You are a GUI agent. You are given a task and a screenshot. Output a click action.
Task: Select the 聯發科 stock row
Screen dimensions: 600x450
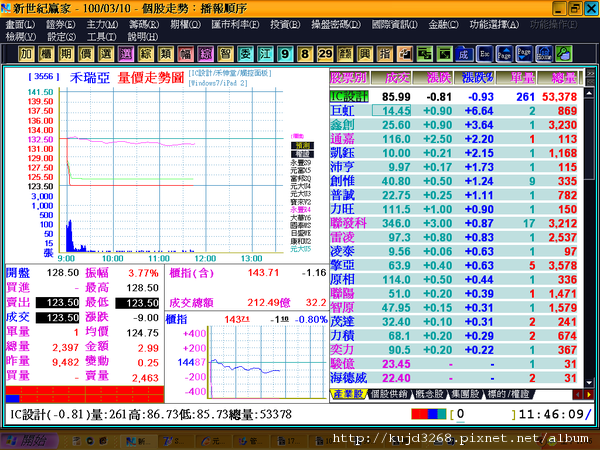[x=456, y=223]
